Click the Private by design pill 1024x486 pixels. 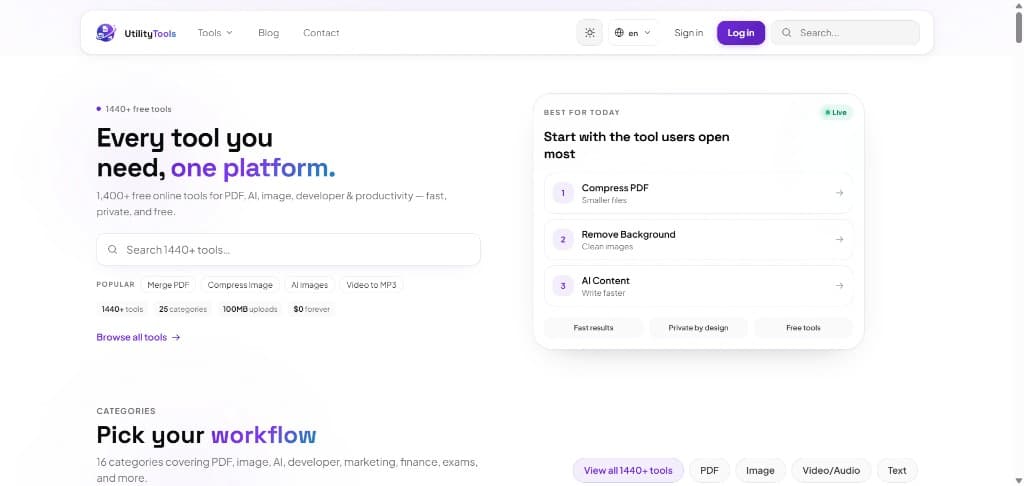698,328
